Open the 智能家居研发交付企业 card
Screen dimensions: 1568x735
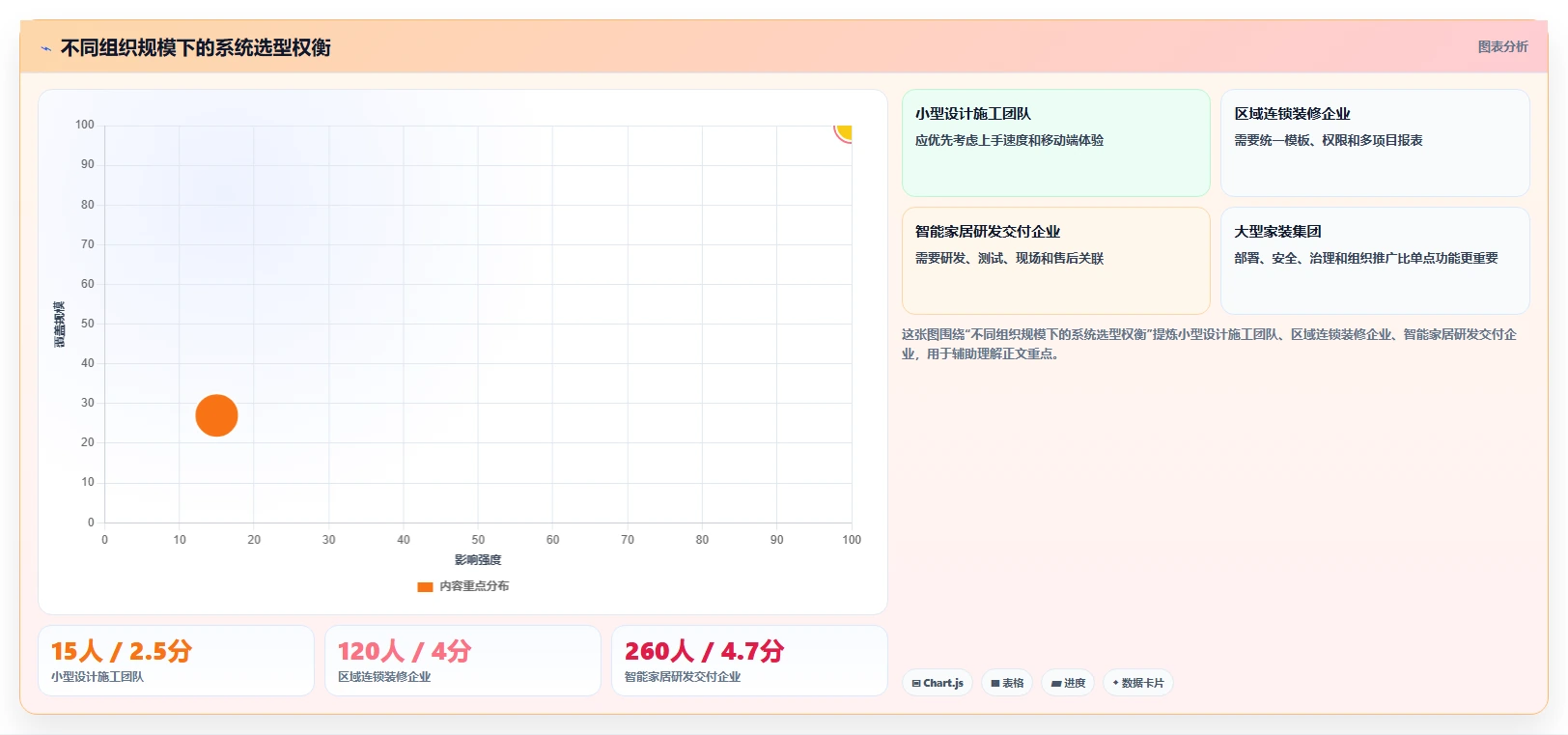[x=1055, y=261]
